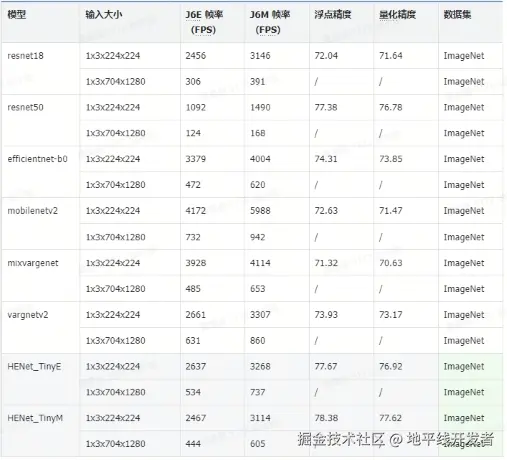
Task: Click the frame rate value 732
Action: [193, 237]
